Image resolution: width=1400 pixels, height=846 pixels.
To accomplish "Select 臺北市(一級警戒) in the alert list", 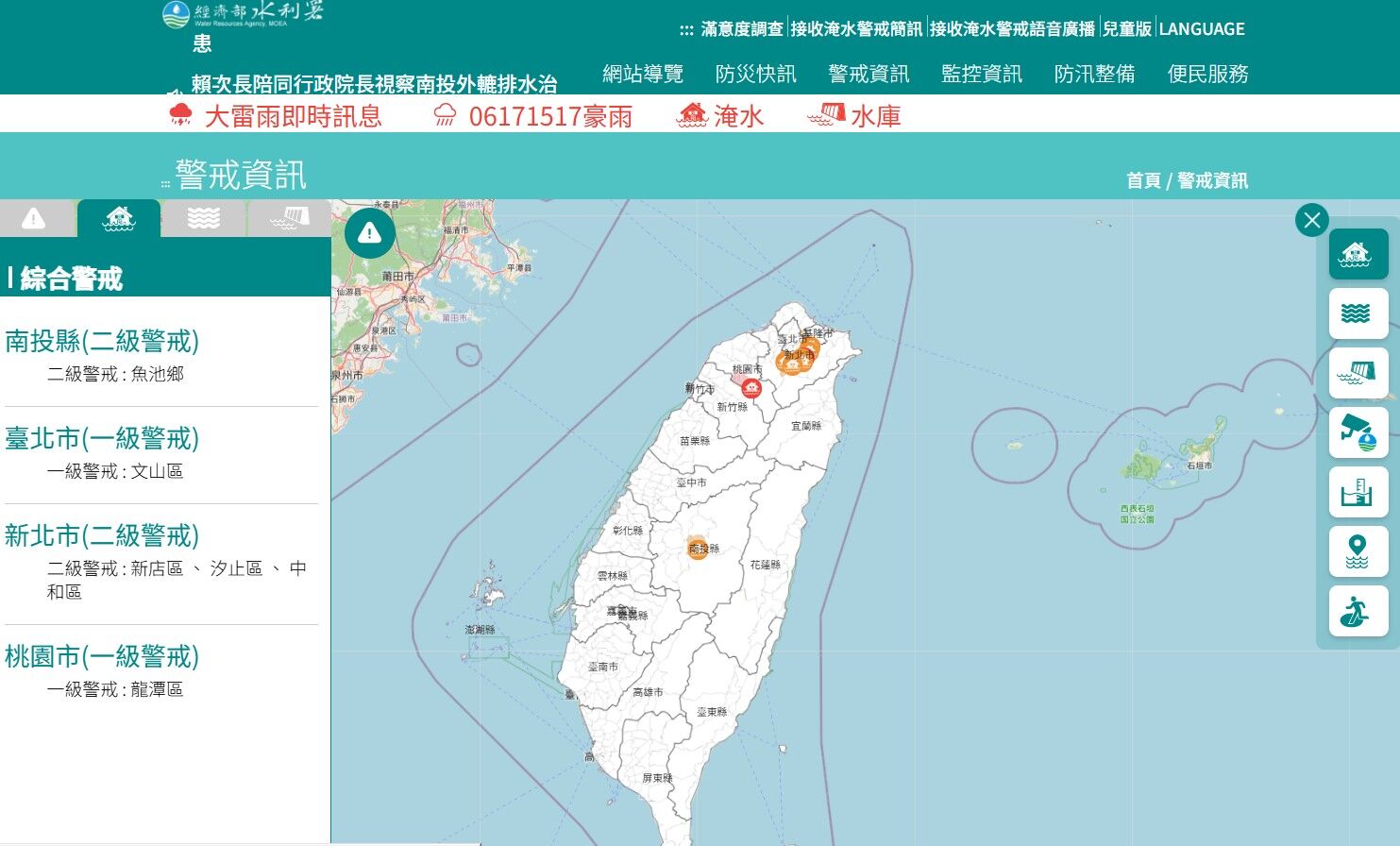I will (102, 438).
